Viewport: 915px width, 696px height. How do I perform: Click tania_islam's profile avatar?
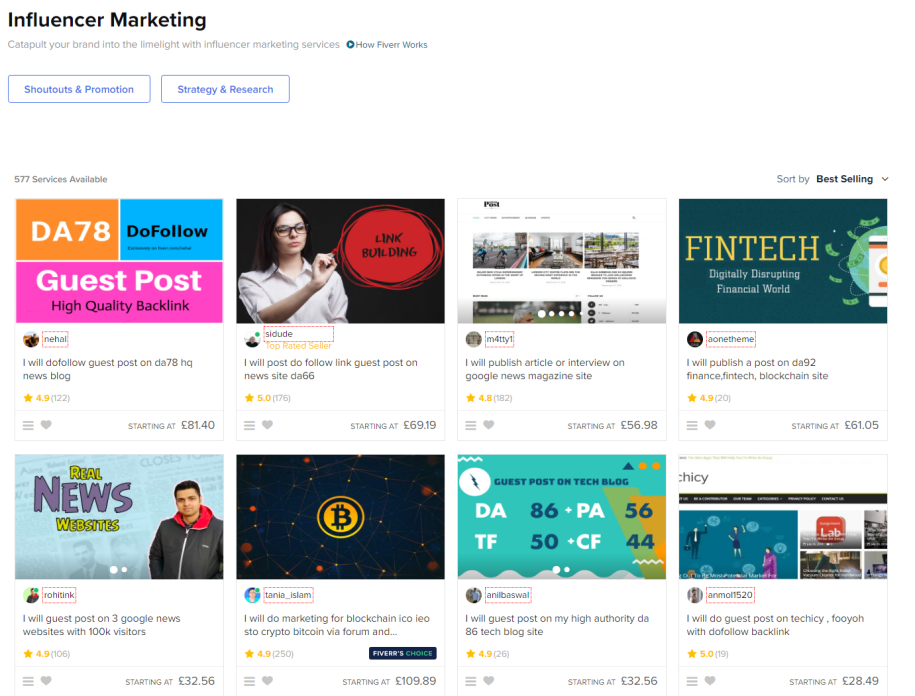[x=252, y=595]
